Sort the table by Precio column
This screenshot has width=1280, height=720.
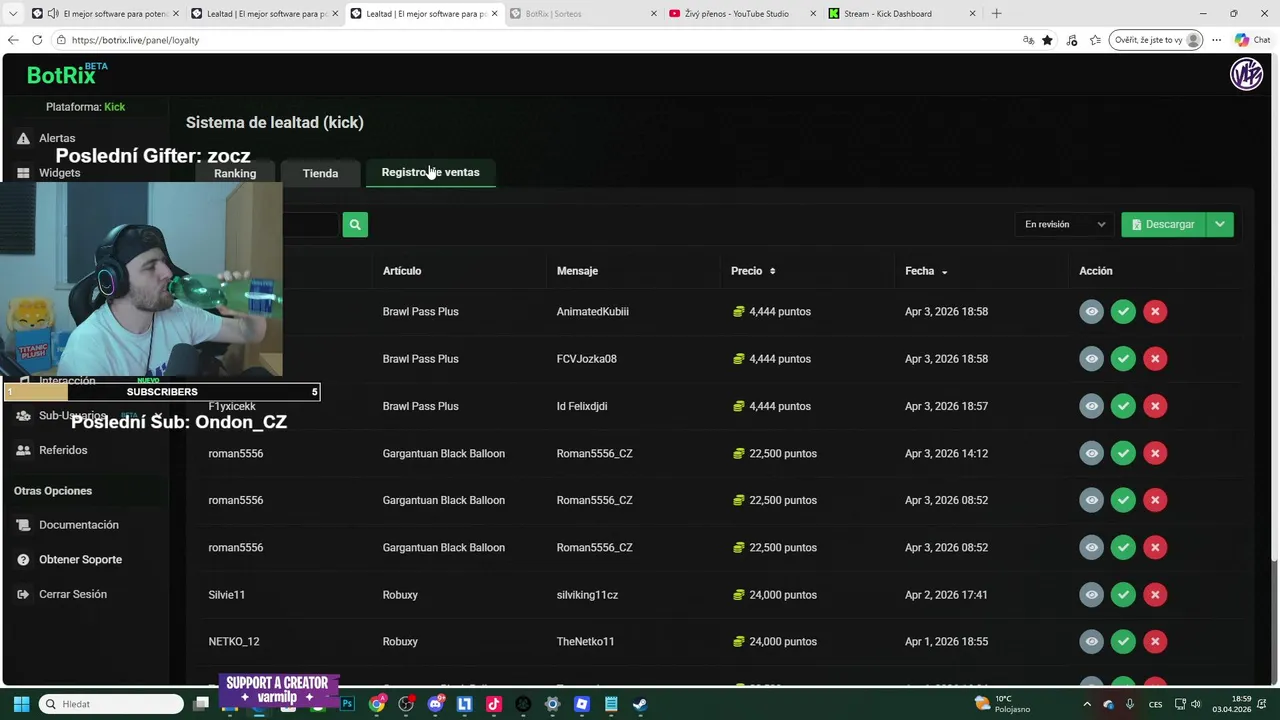pos(753,271)
